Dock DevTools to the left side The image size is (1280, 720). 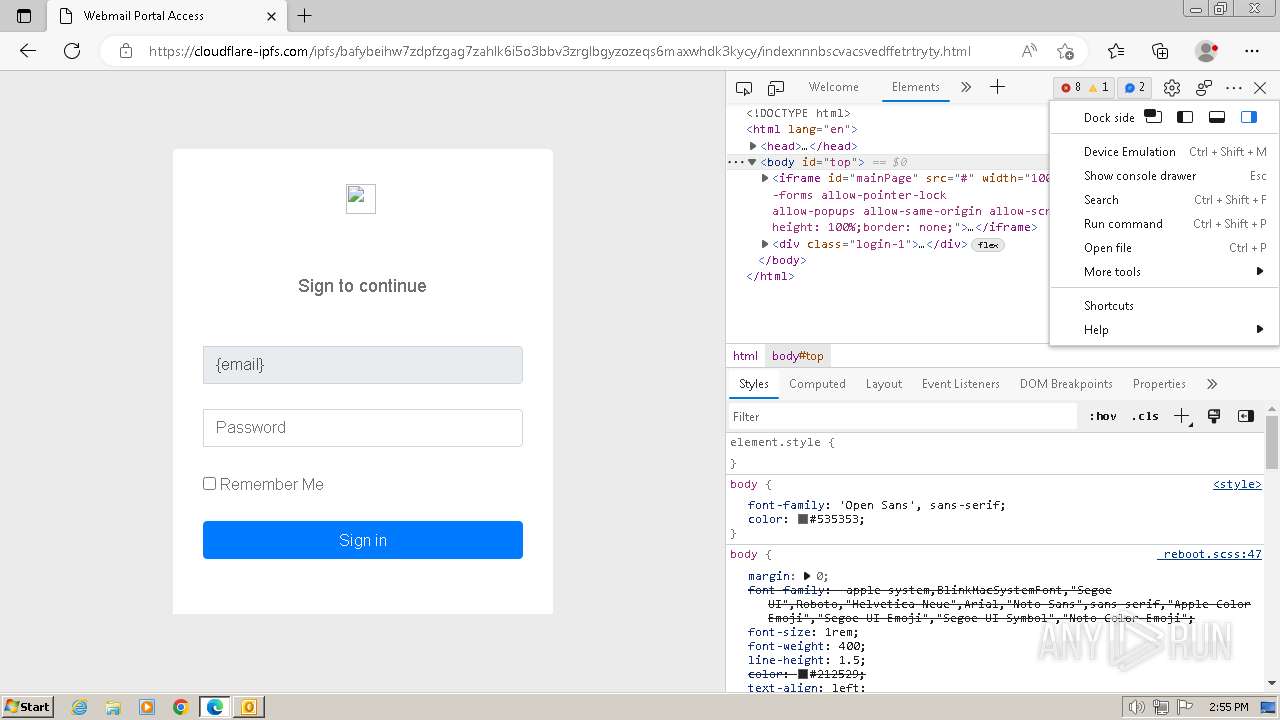click(1185, 117)
